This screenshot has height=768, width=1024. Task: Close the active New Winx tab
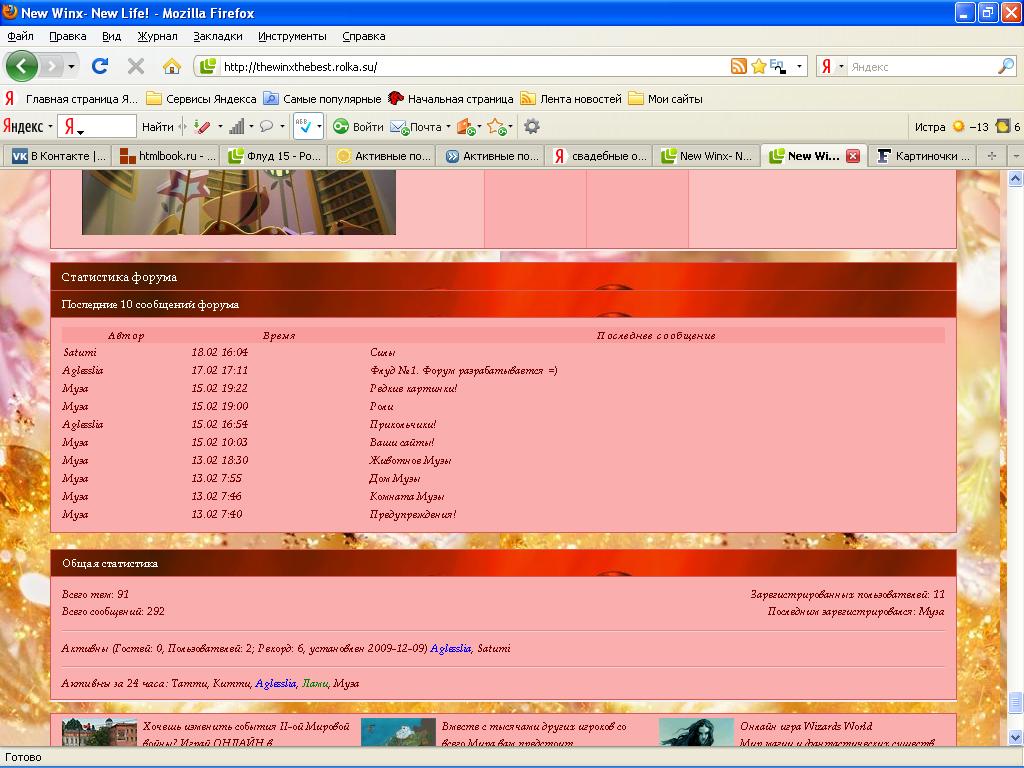click(853, 156)
